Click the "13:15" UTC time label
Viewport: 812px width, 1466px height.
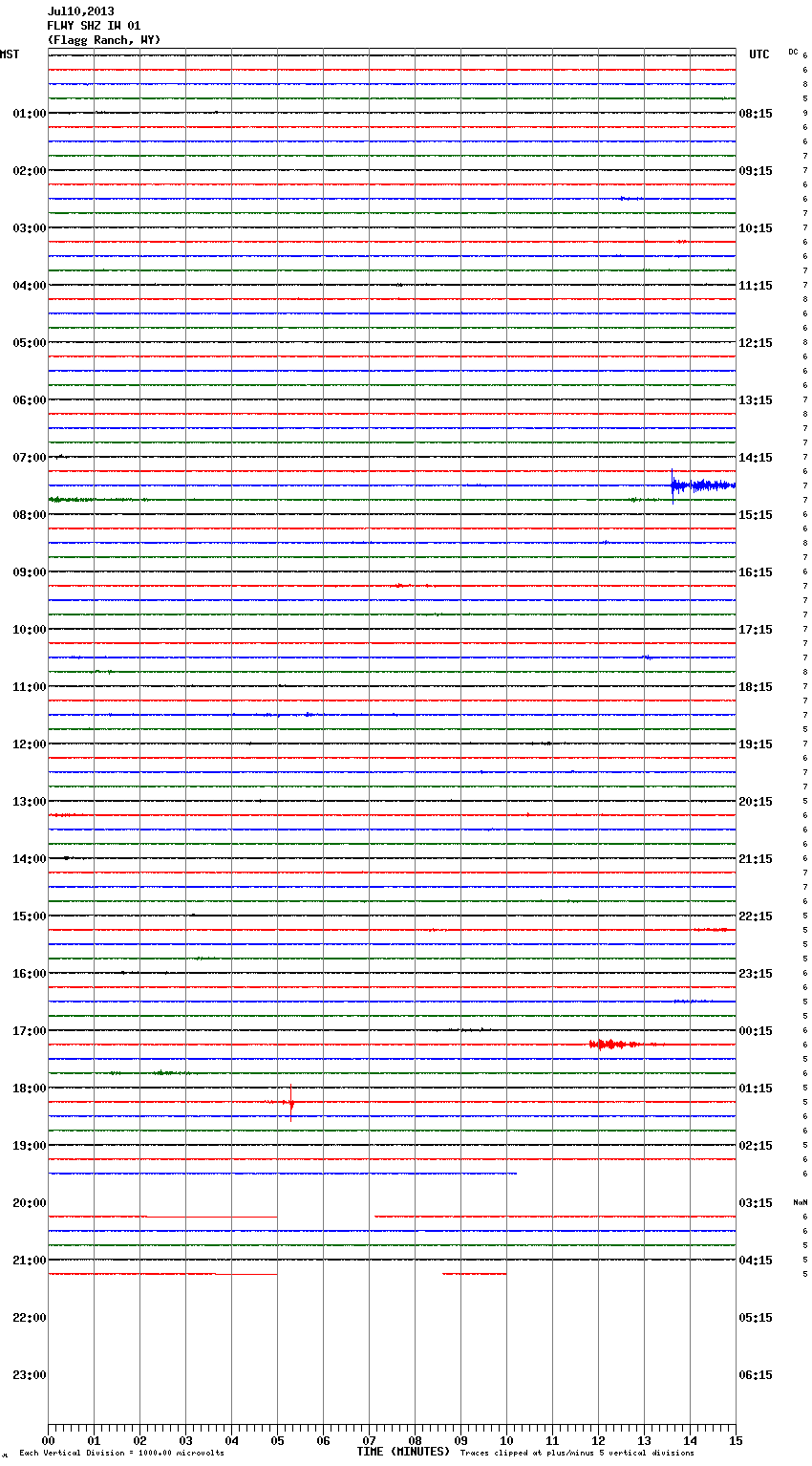pyautogui.click(x=756, y=400)
